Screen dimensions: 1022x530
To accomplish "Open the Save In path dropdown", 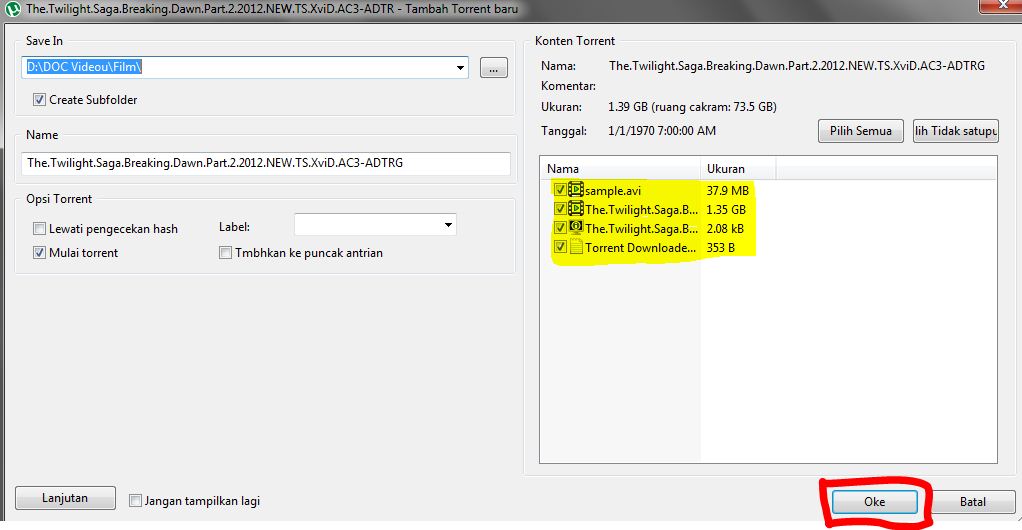I will 460,67.
